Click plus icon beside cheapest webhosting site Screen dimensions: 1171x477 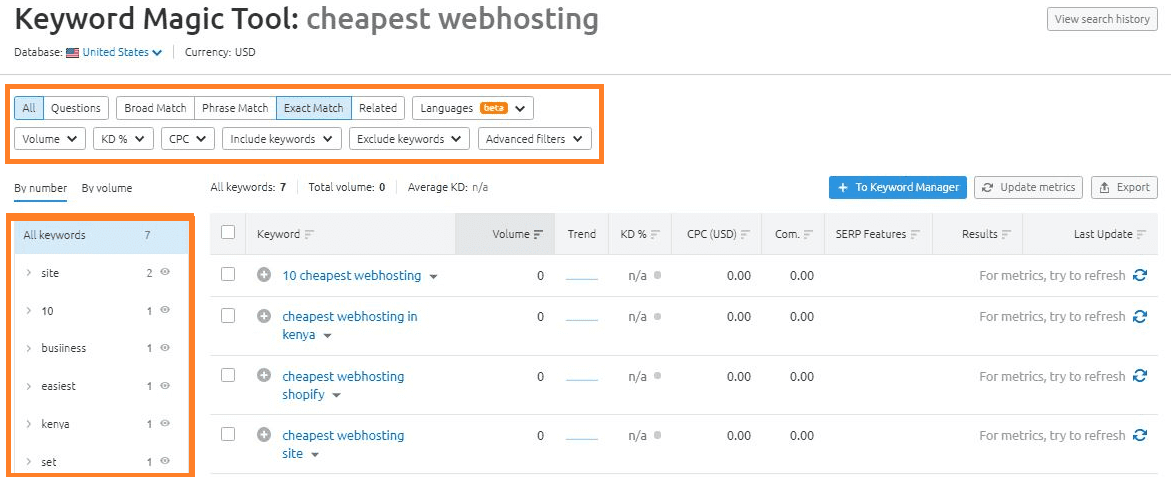tap(264, 435)
